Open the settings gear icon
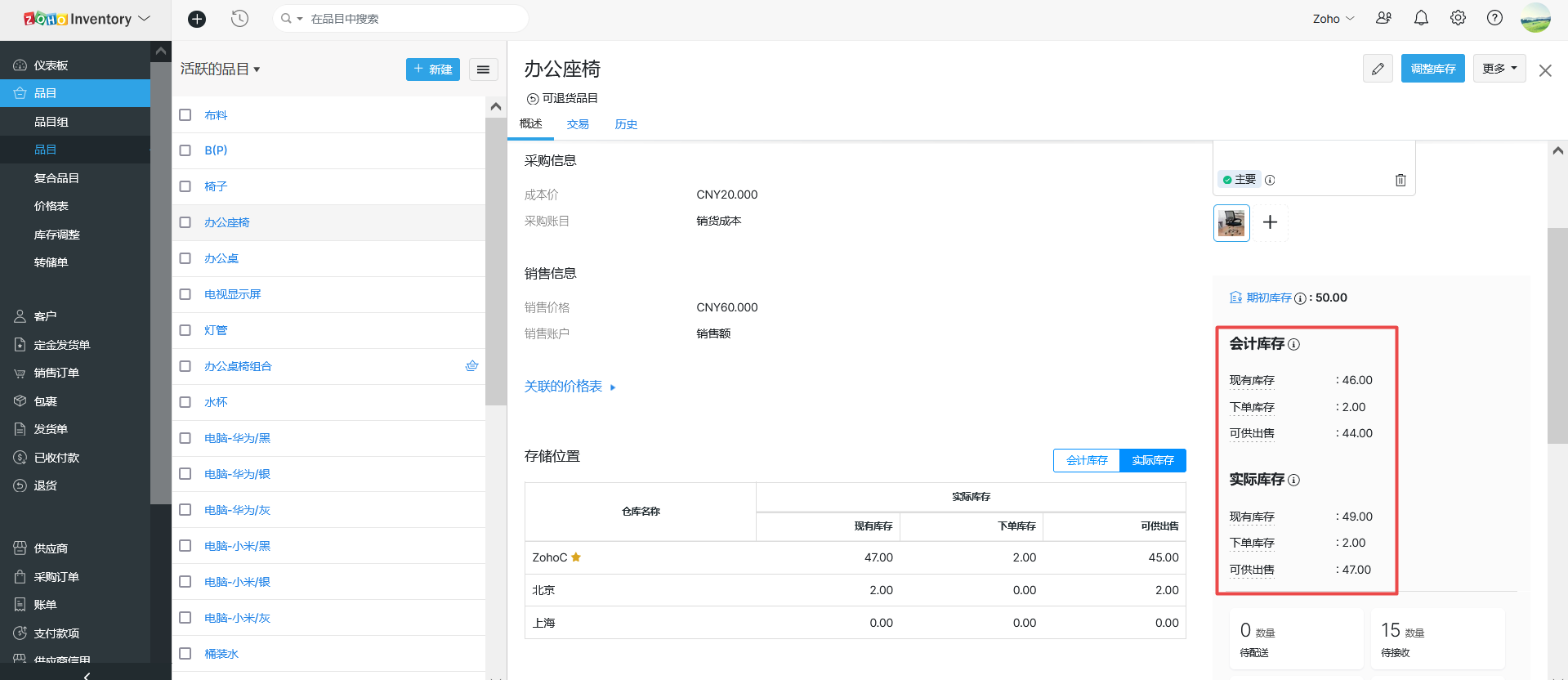The image size is (1568, 680). tap(1458, 18)
